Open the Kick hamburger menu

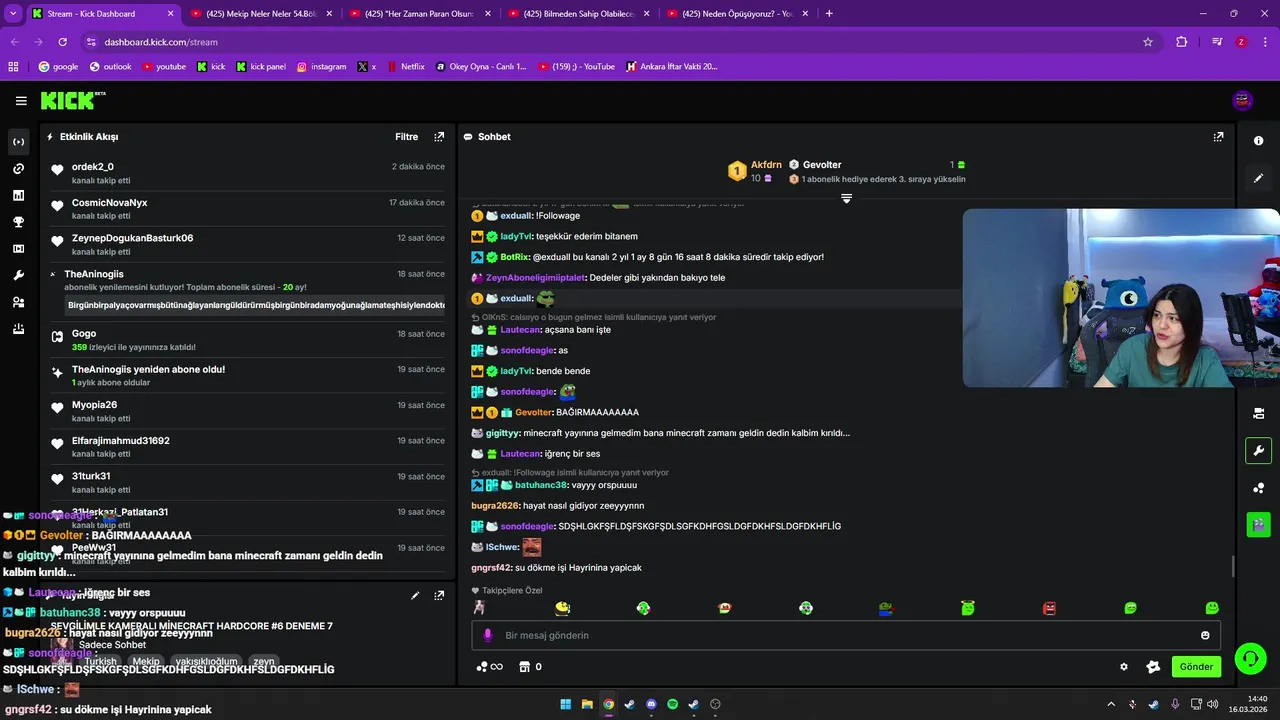21,101
